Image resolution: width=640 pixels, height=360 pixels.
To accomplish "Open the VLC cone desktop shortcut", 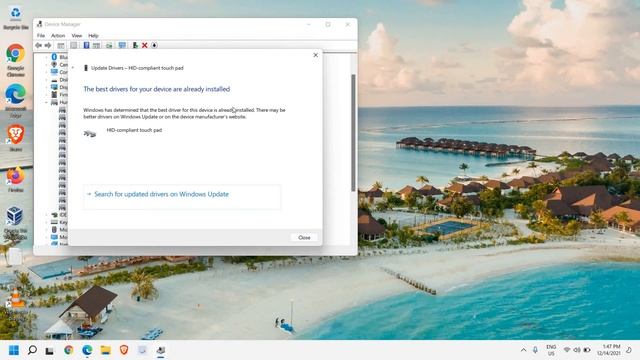I will tap(16, 299).
